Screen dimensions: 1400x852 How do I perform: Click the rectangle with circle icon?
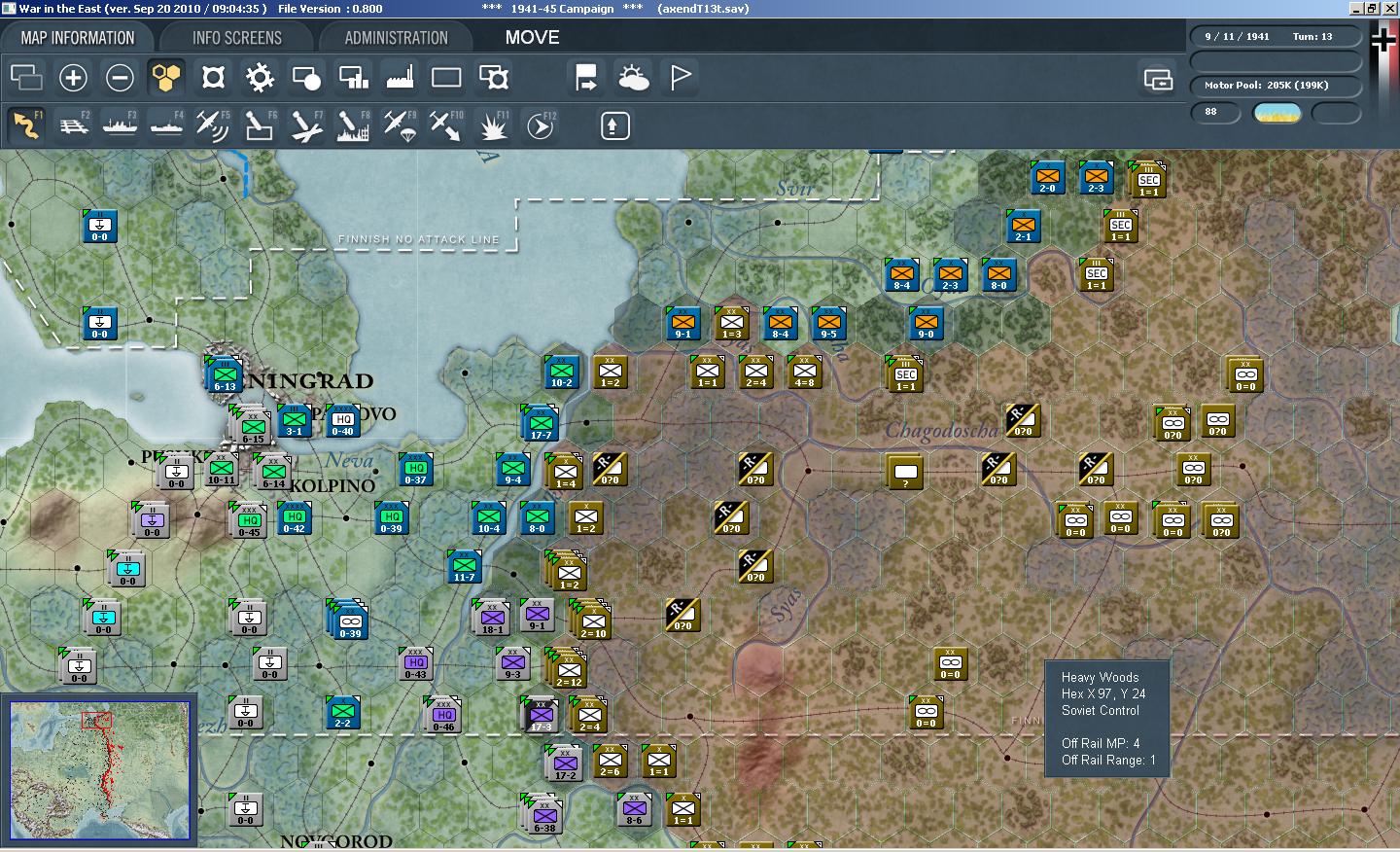306,78
